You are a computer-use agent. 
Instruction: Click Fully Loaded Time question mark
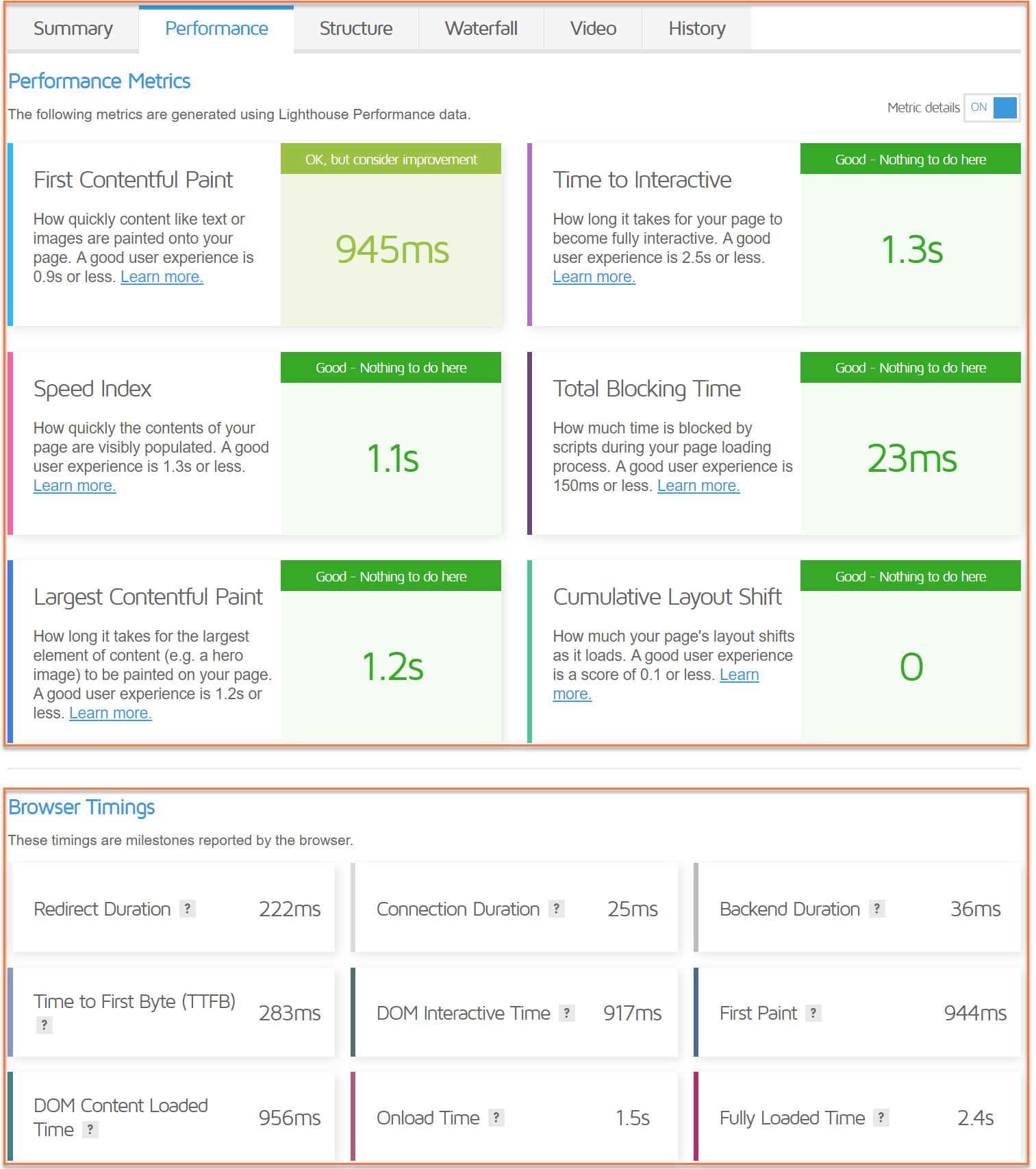click(881, 1118)
